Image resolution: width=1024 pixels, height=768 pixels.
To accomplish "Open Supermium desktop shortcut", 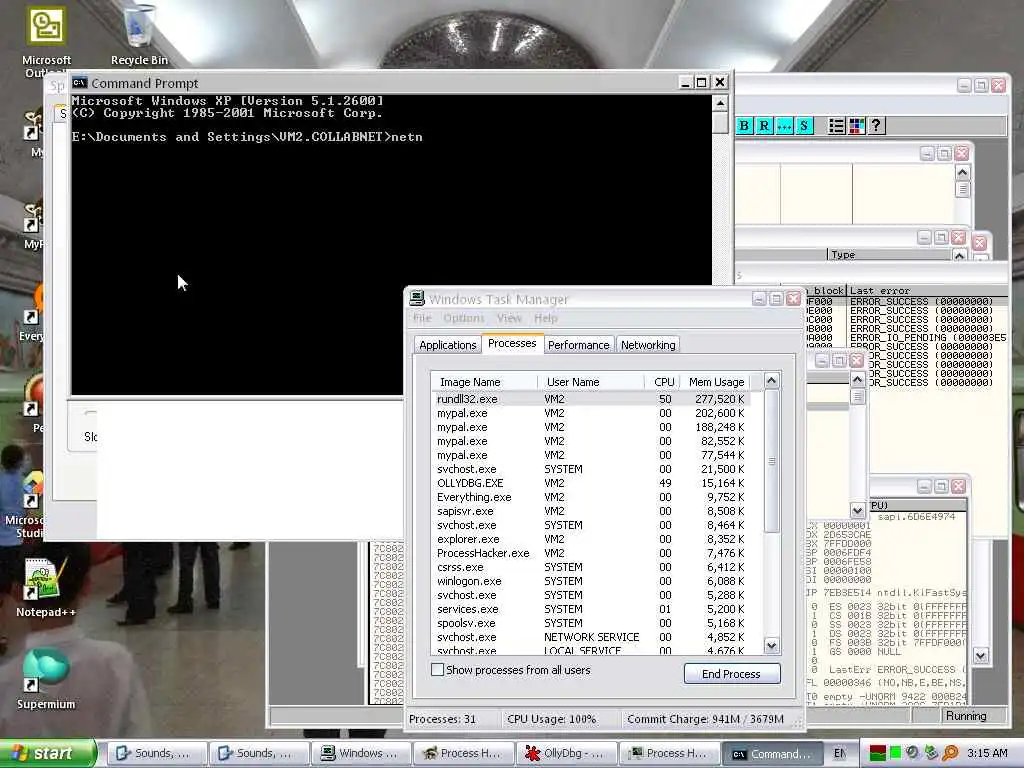I will pyautogui.click(x=45, y=679).
